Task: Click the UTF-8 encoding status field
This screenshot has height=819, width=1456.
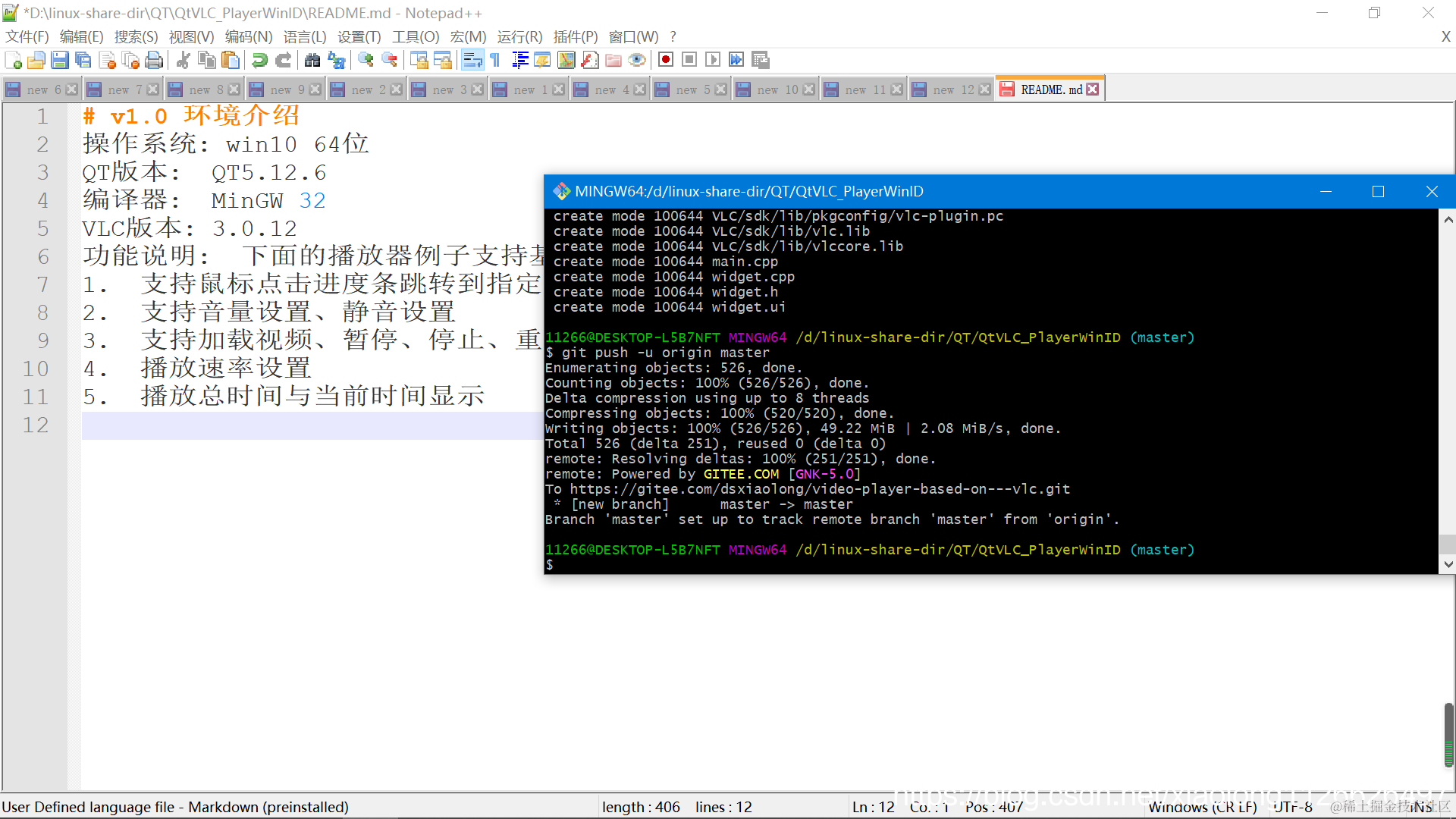Action: point(1292,807)
